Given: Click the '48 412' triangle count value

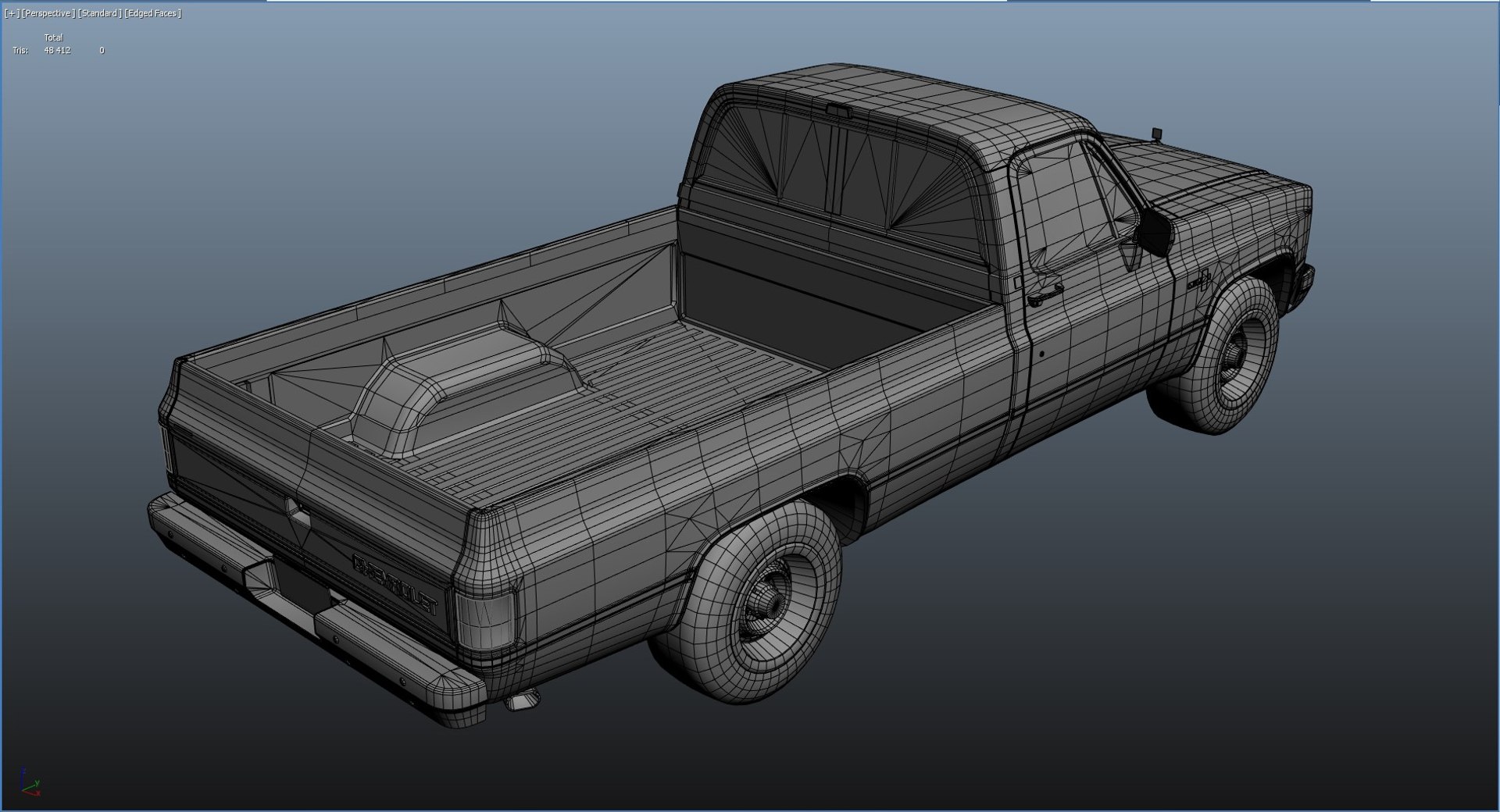Looking at the screenshot, I should (x=57, y=51).
